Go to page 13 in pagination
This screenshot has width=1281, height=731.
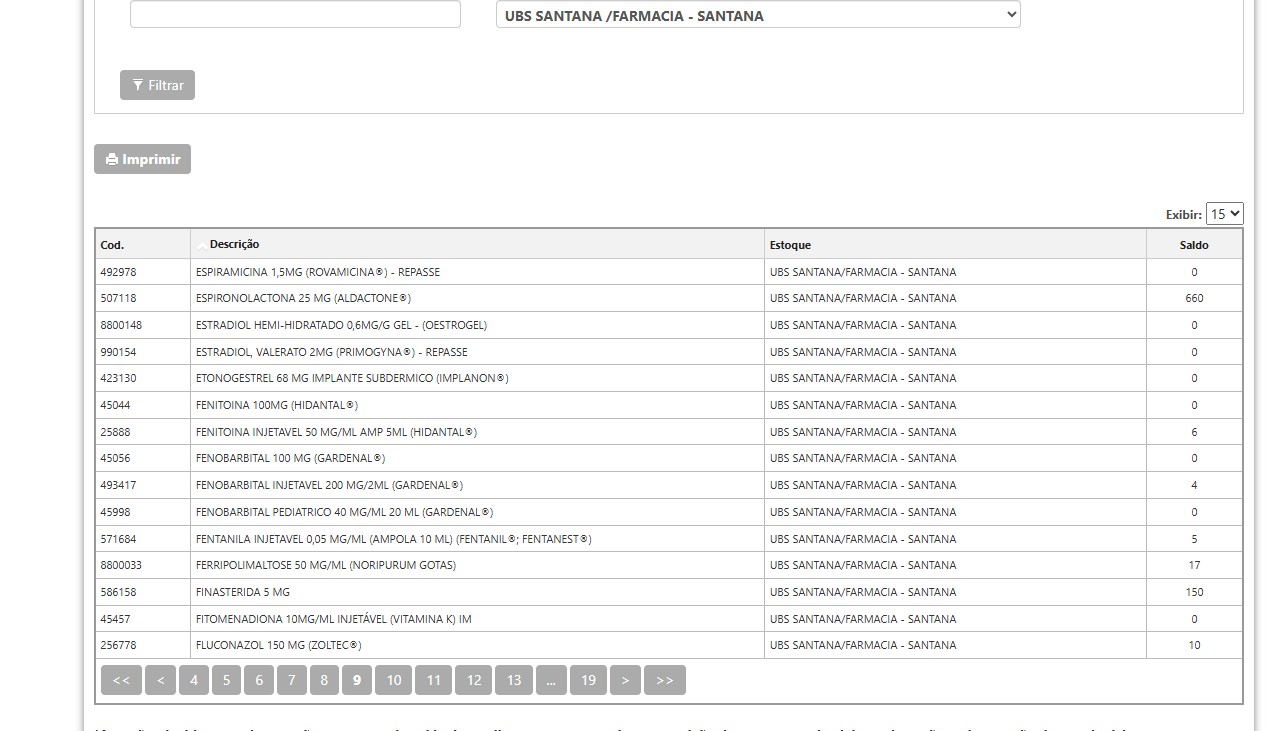[513, 680]
